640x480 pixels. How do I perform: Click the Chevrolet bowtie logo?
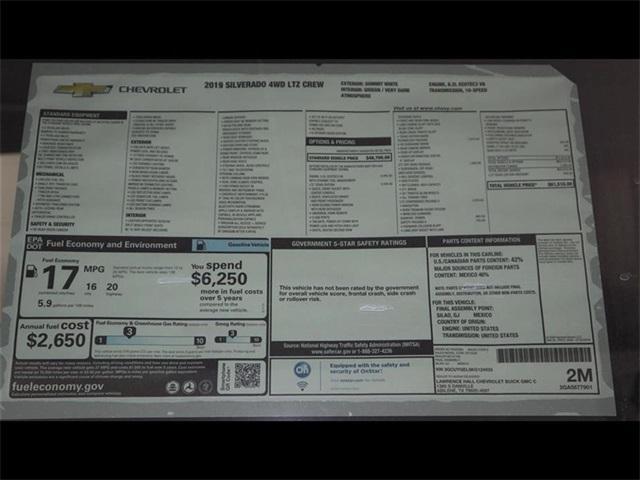pyautogui.click(x=83, y=90)
